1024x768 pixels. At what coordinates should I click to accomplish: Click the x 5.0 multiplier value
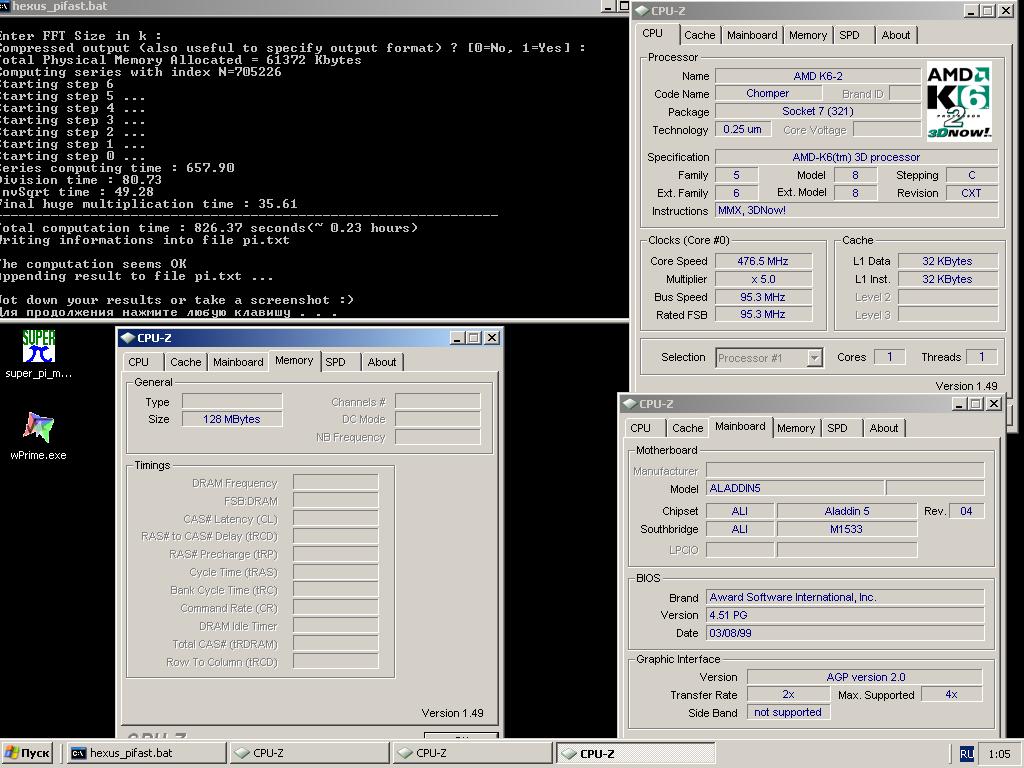tap(763, 279)
